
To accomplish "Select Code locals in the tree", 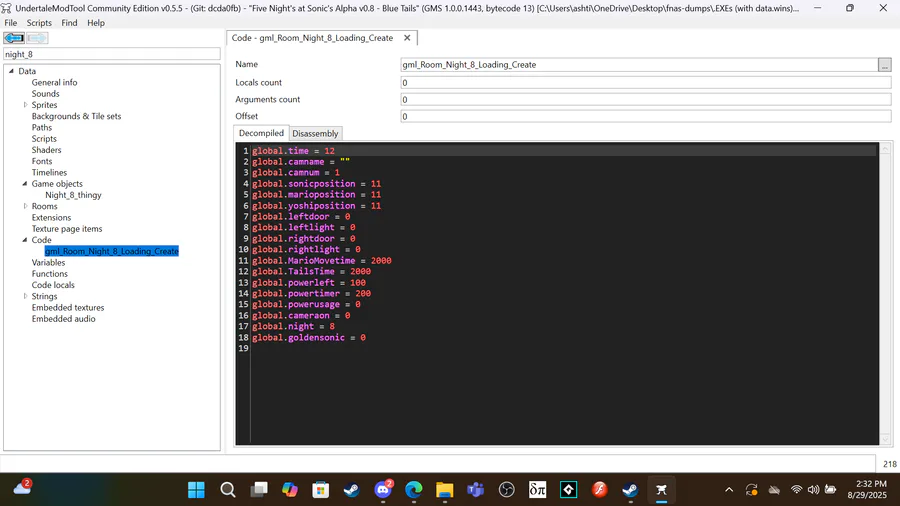I will tap(53, 285).
